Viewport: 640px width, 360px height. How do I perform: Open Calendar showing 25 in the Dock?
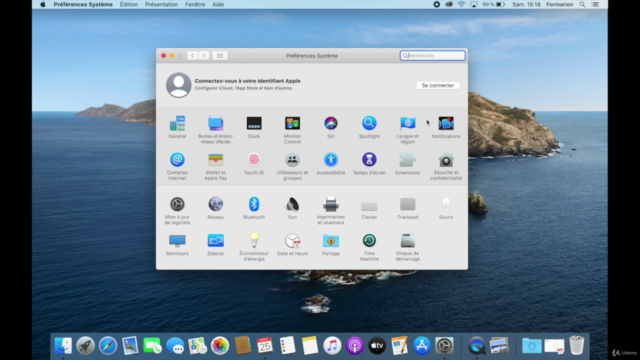point(265,346)
